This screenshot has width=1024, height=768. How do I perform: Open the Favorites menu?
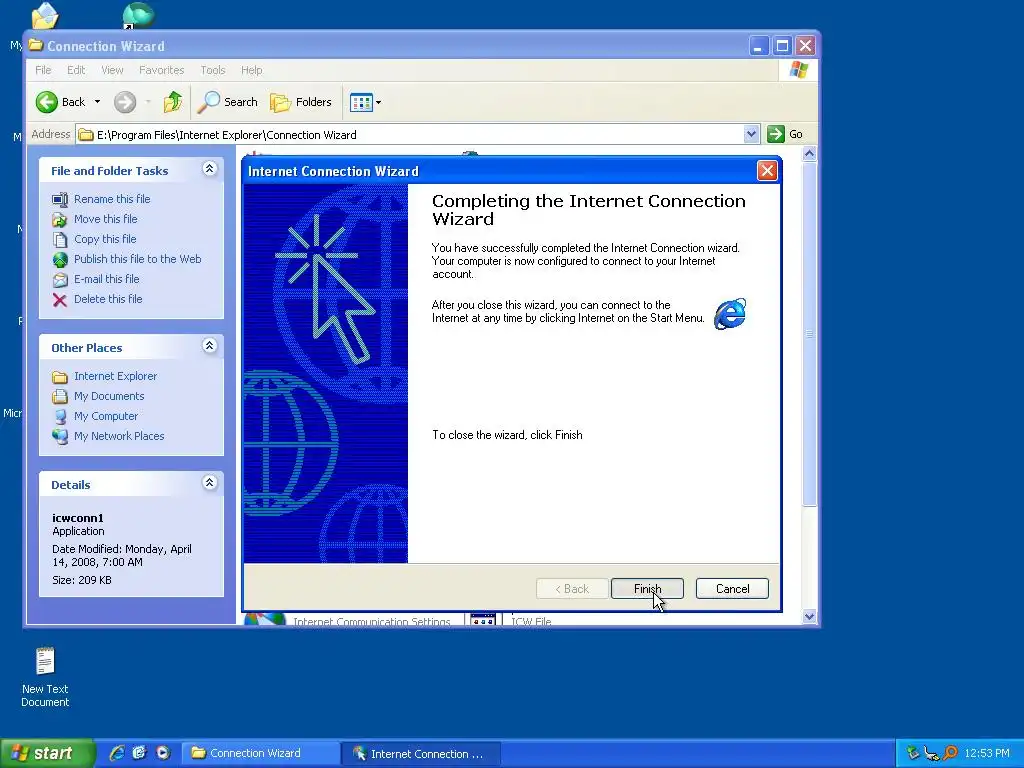161,70
